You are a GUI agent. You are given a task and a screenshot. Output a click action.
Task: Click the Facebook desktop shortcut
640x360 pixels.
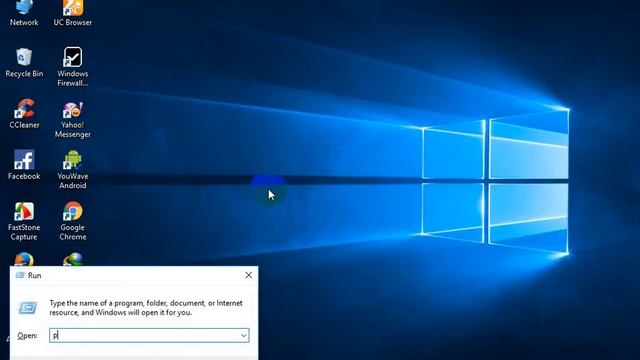click(24, 165)
